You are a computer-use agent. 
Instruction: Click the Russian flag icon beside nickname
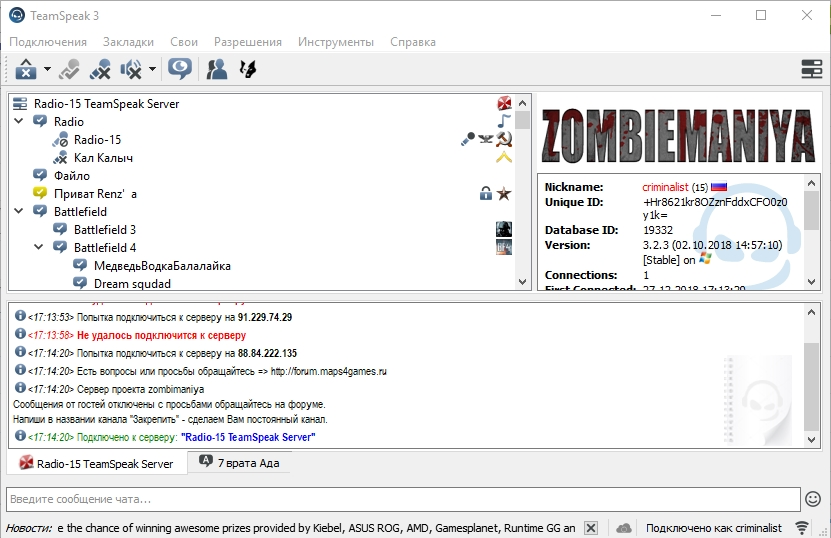[x=719, y=187]
